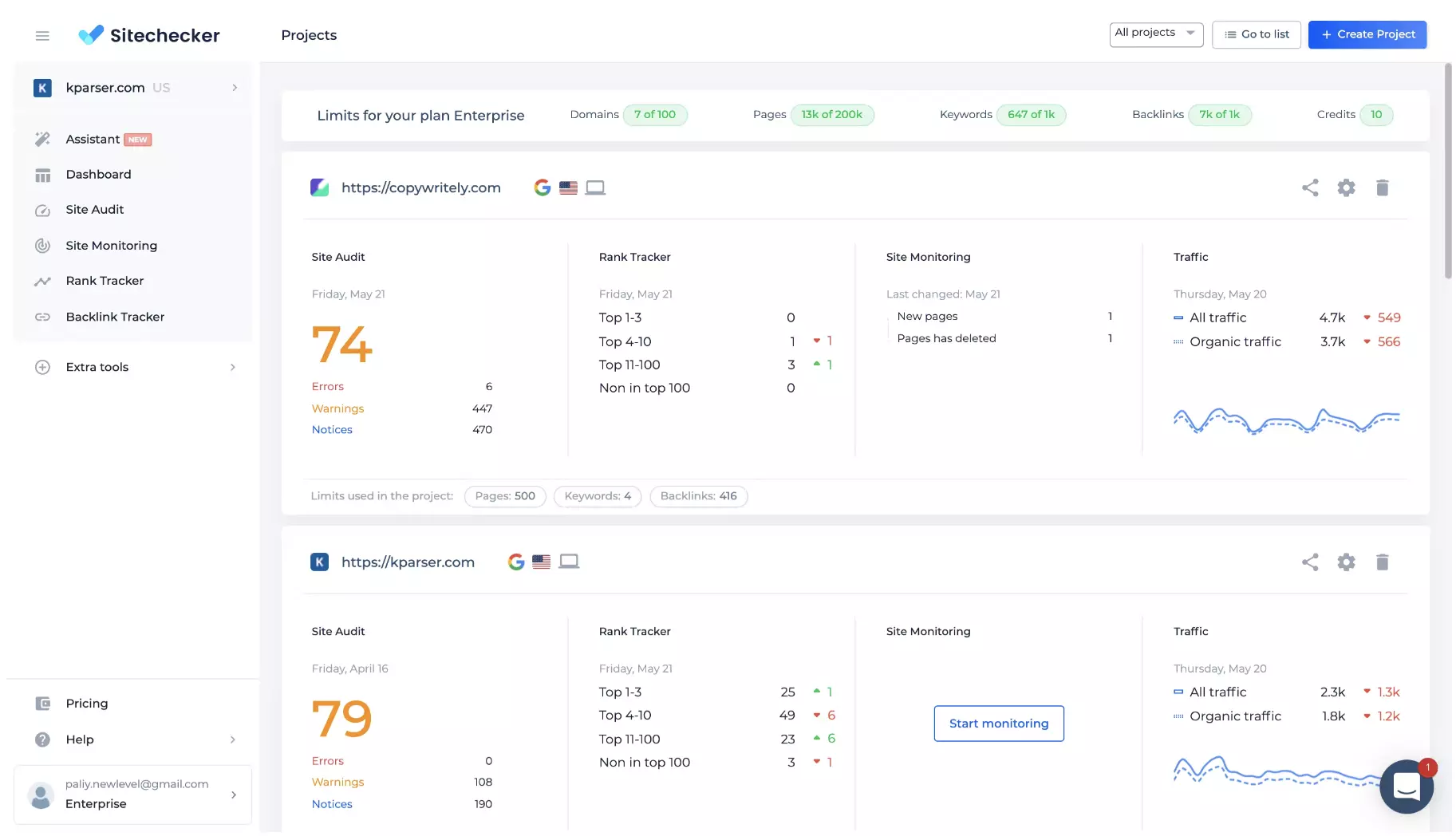Click US flag icon for kparser.com
This screenshot has width=1456, height=836.
[542, 562]
